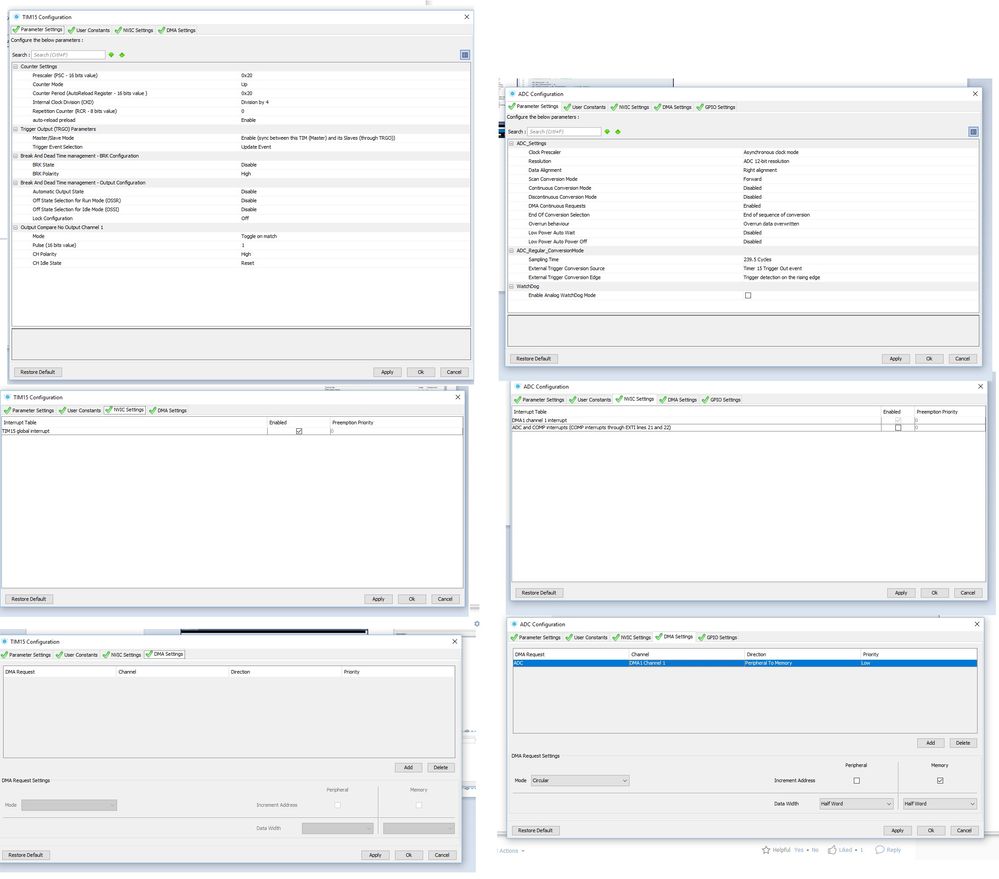Screen dimensions: 999x879
Task: Open Memory Data Width Half Word dropdown
Action: 940,804
